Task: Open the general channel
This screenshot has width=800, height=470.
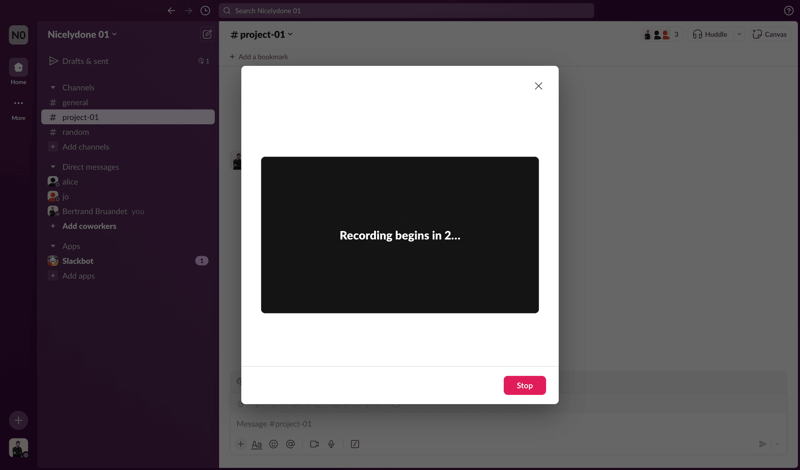Action: pos(128,103)
